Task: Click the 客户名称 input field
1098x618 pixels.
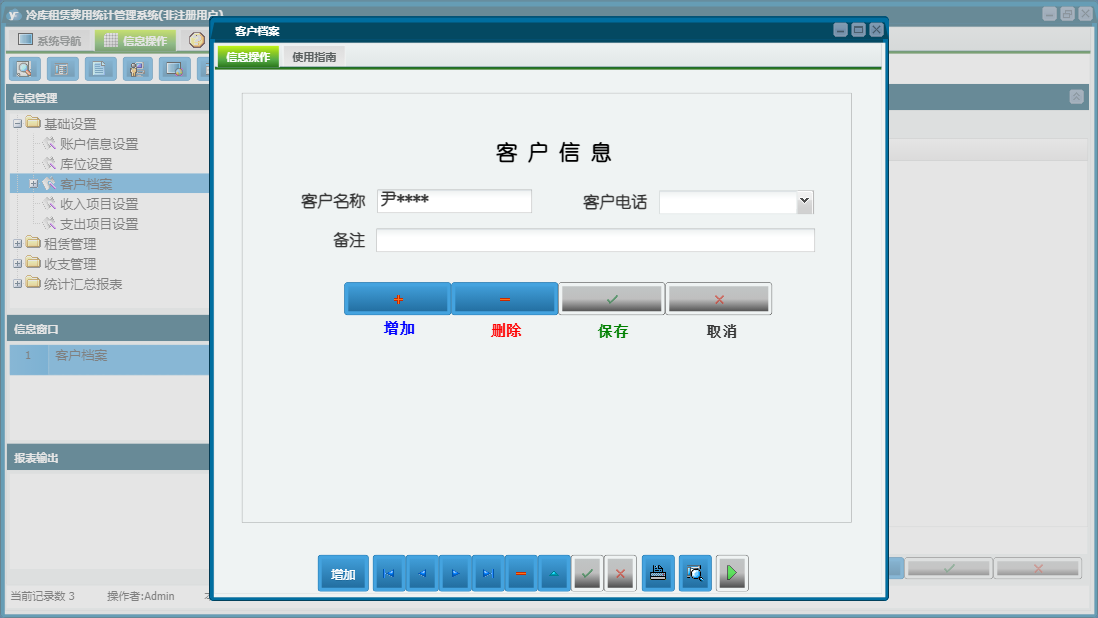Action: [454, 201]
